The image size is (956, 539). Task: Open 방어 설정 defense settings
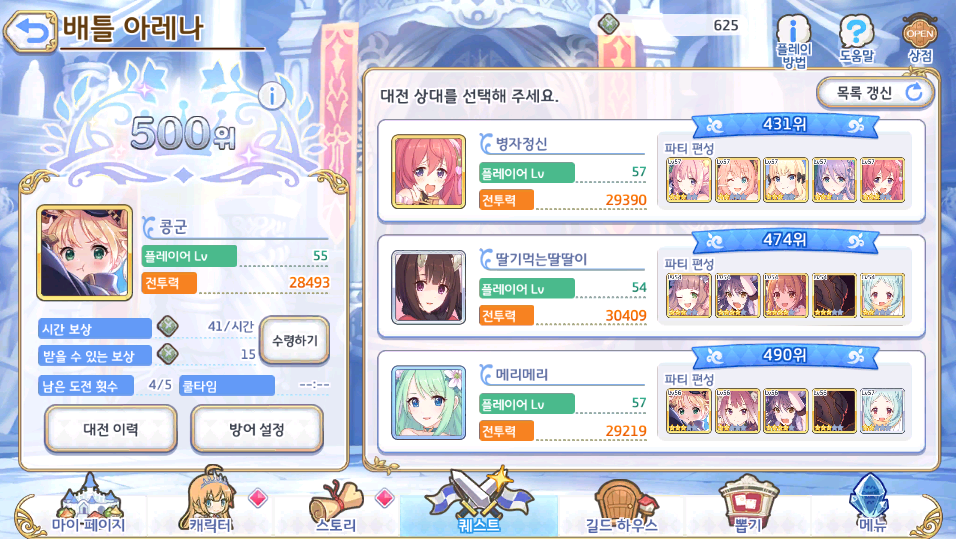[257, 430]
